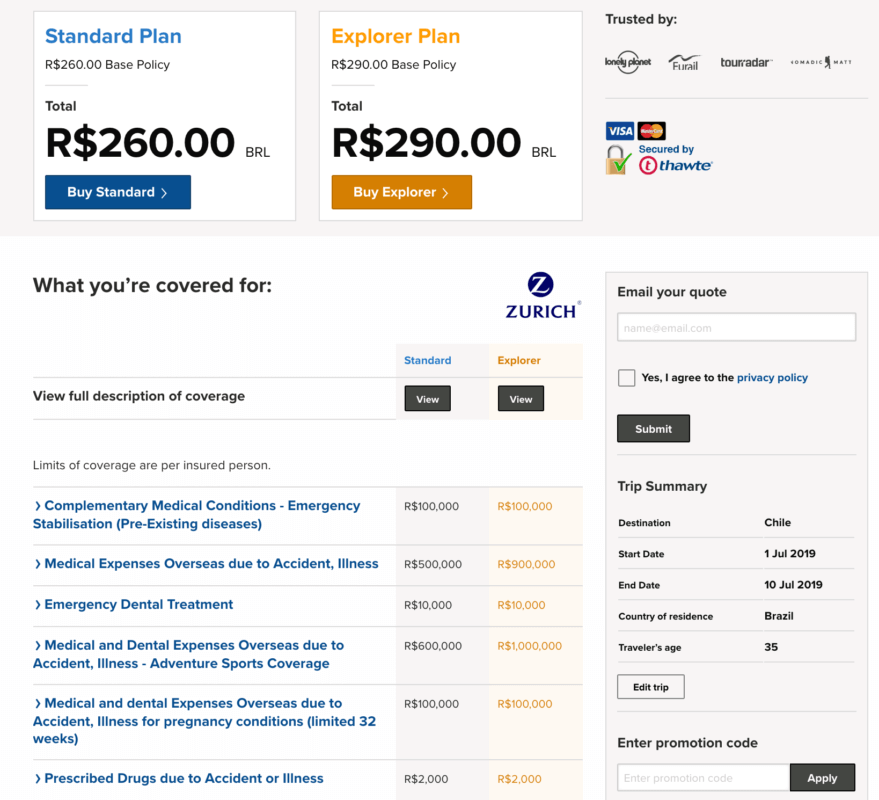Buy the Explorer plan
The width and height of the screenshot is (879, 800).
(x=401, y=192)
